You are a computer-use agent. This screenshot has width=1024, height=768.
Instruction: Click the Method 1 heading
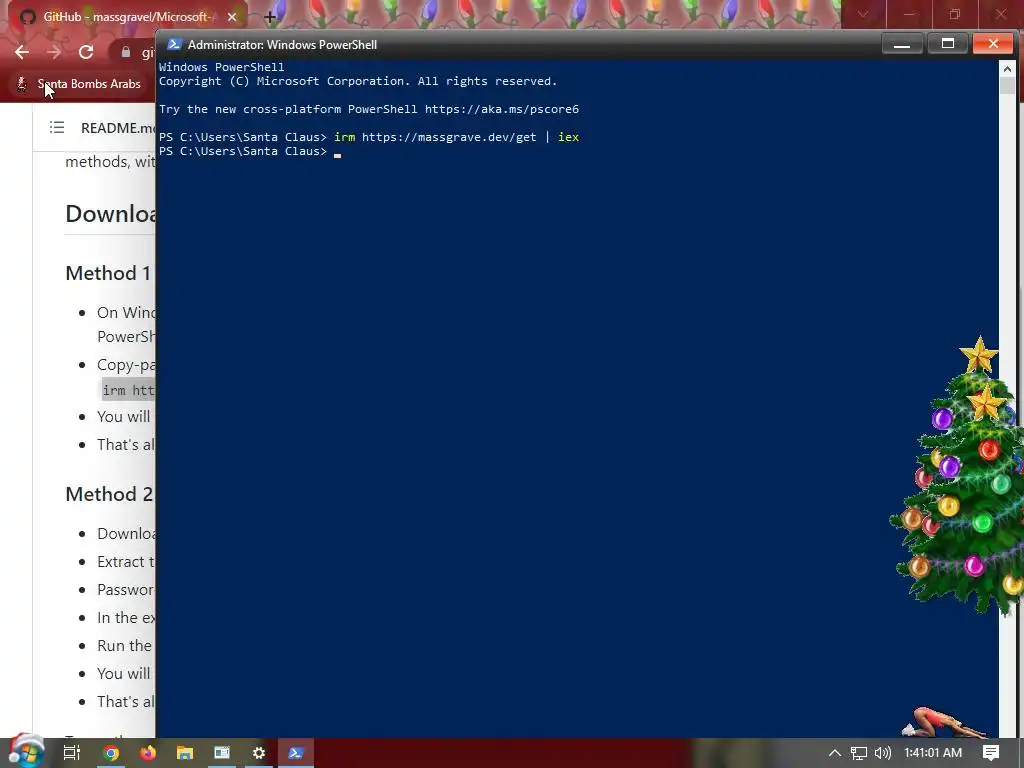point(108,273)
